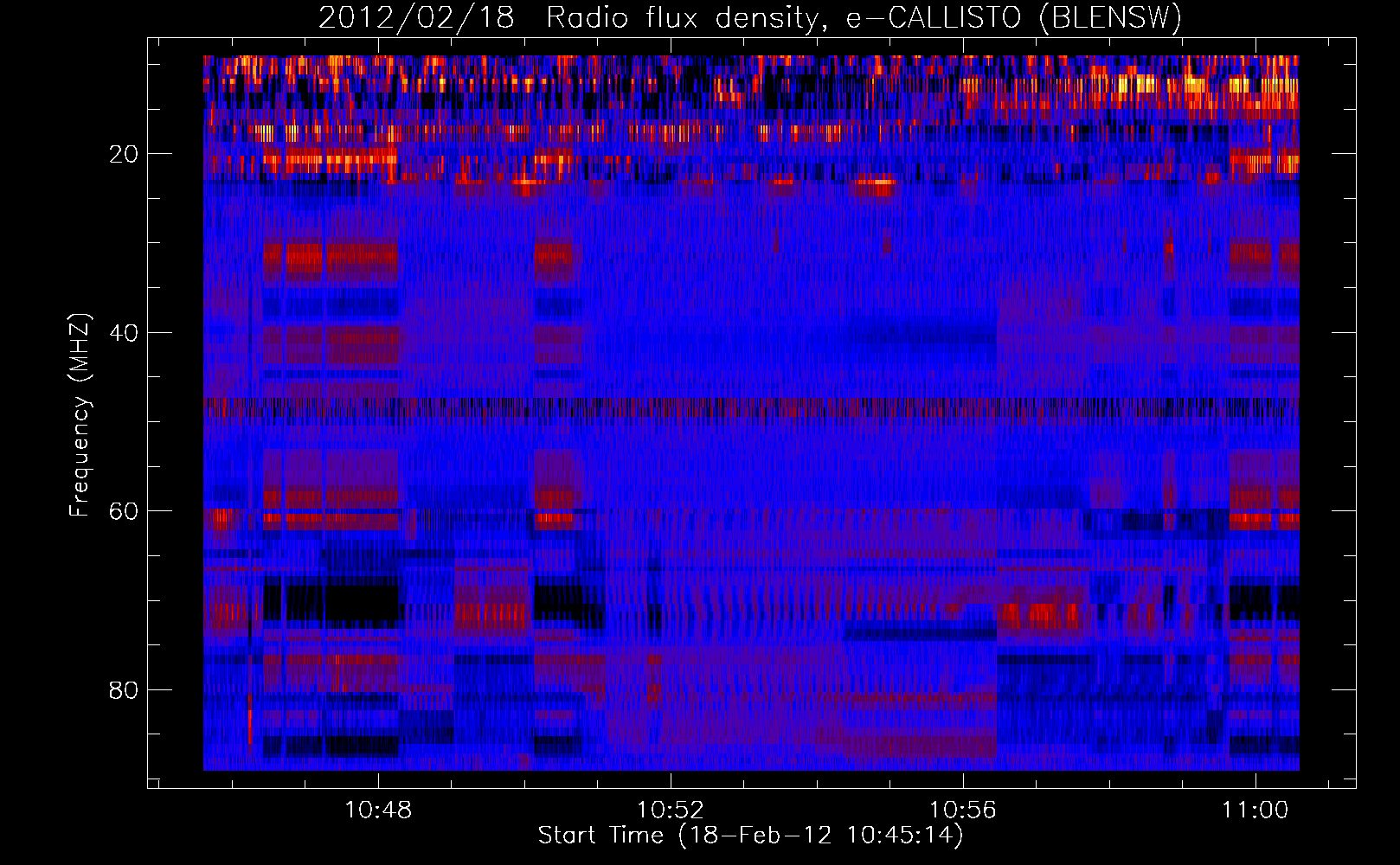The width and height of the screenshot is (1400, 865).
Task: Click the '10:56' time tick label
Action: (963, 811)
